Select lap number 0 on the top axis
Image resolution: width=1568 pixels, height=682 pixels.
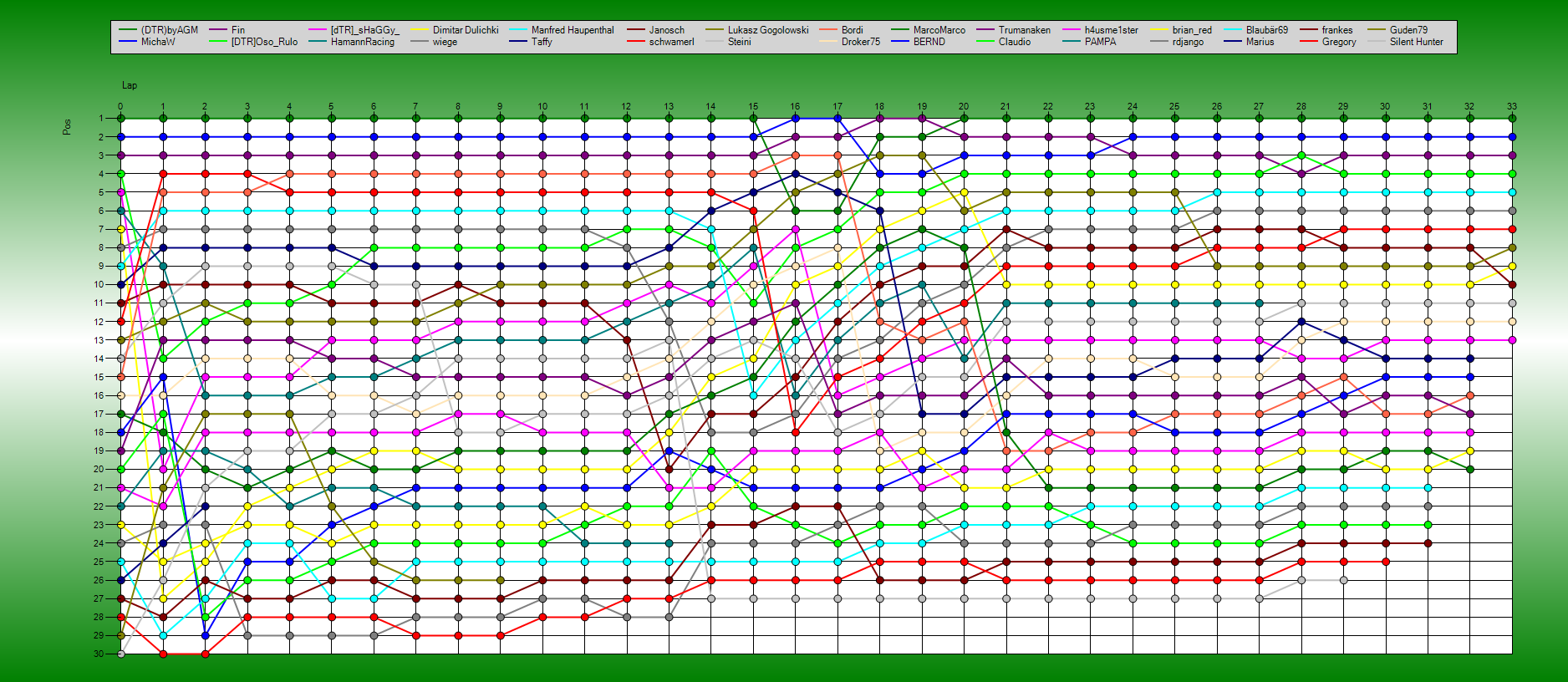tap(120, 106)
